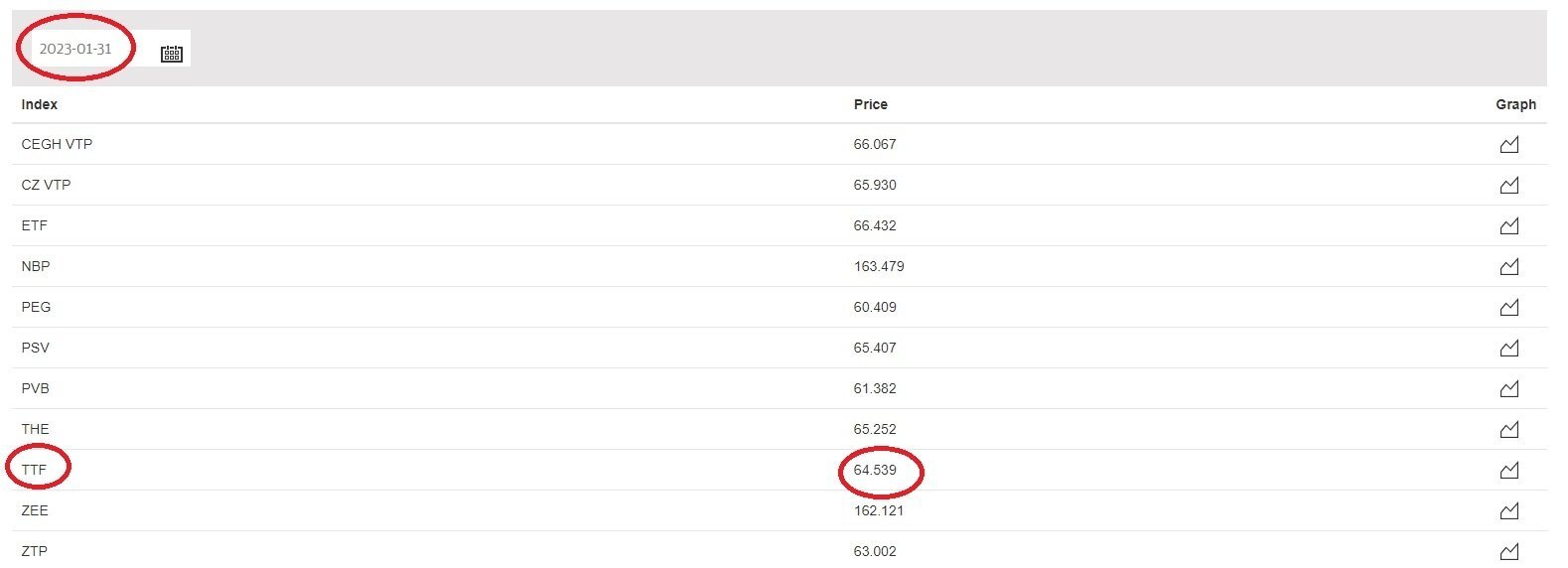The width and height of the screenshot is (1568, 568).
Task: Show the ZEE graph icon
Action: pos(1509,511)
